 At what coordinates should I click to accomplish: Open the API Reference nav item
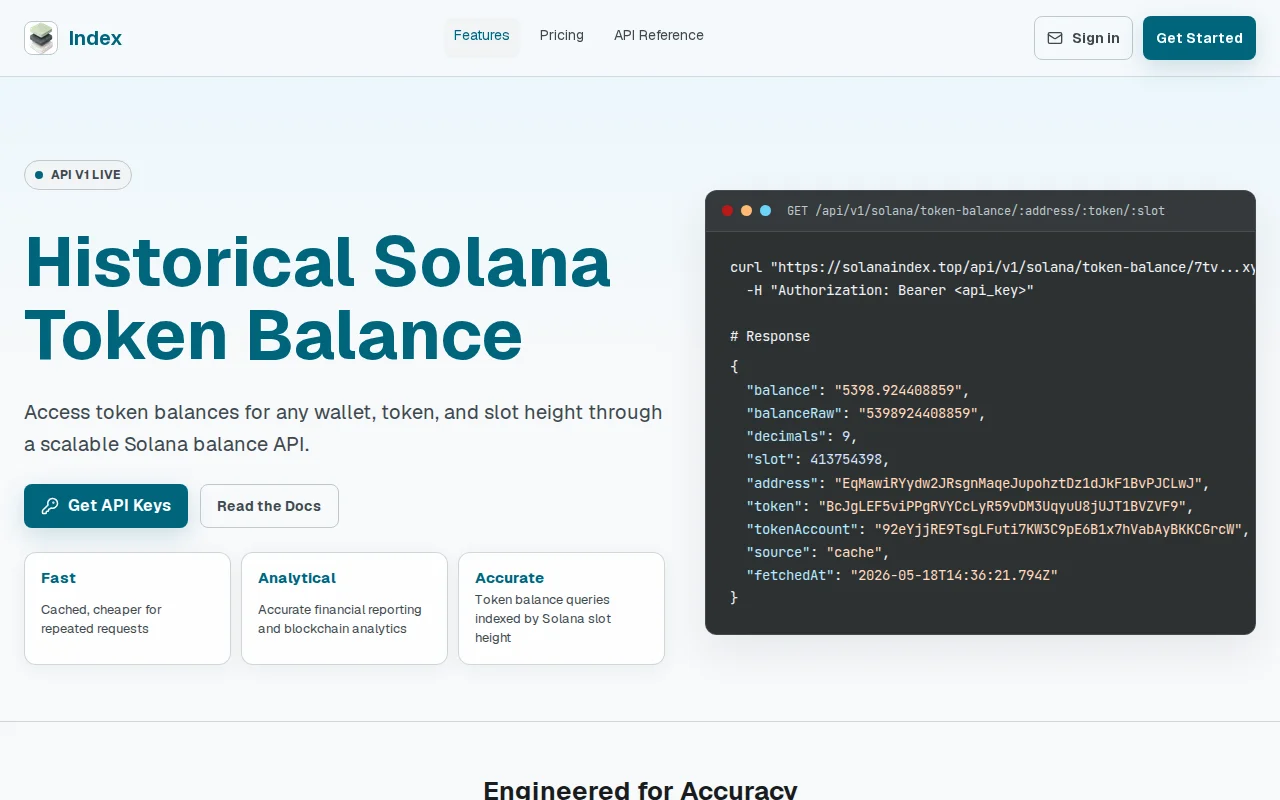(x=659, y=36)
